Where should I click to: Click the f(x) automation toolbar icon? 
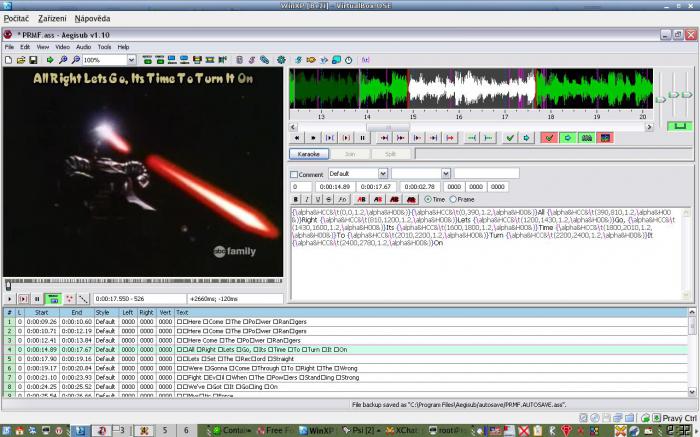pos(366,60)
